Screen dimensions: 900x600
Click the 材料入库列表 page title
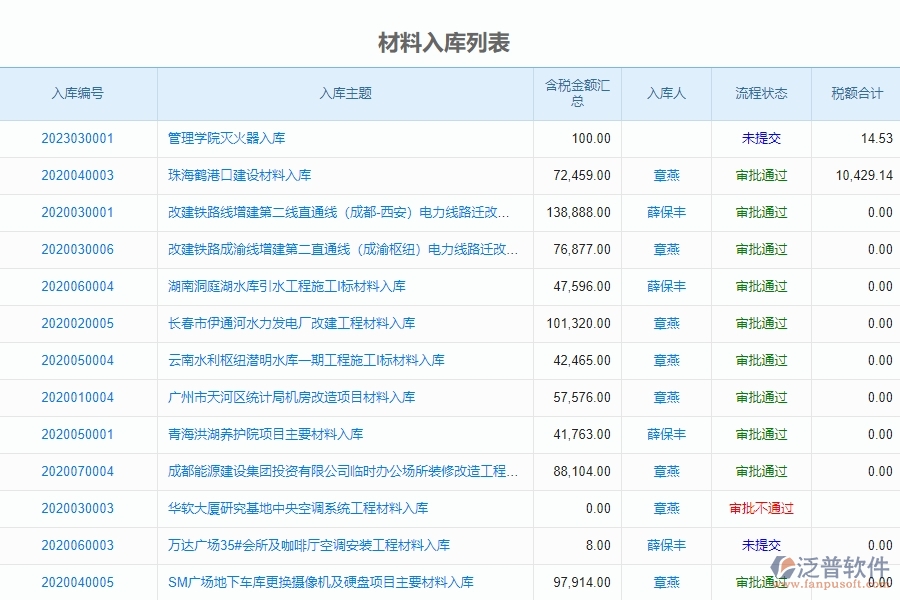444,43
